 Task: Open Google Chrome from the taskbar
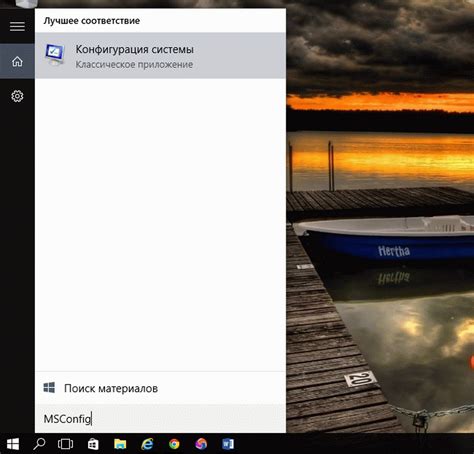pos(174,444)
